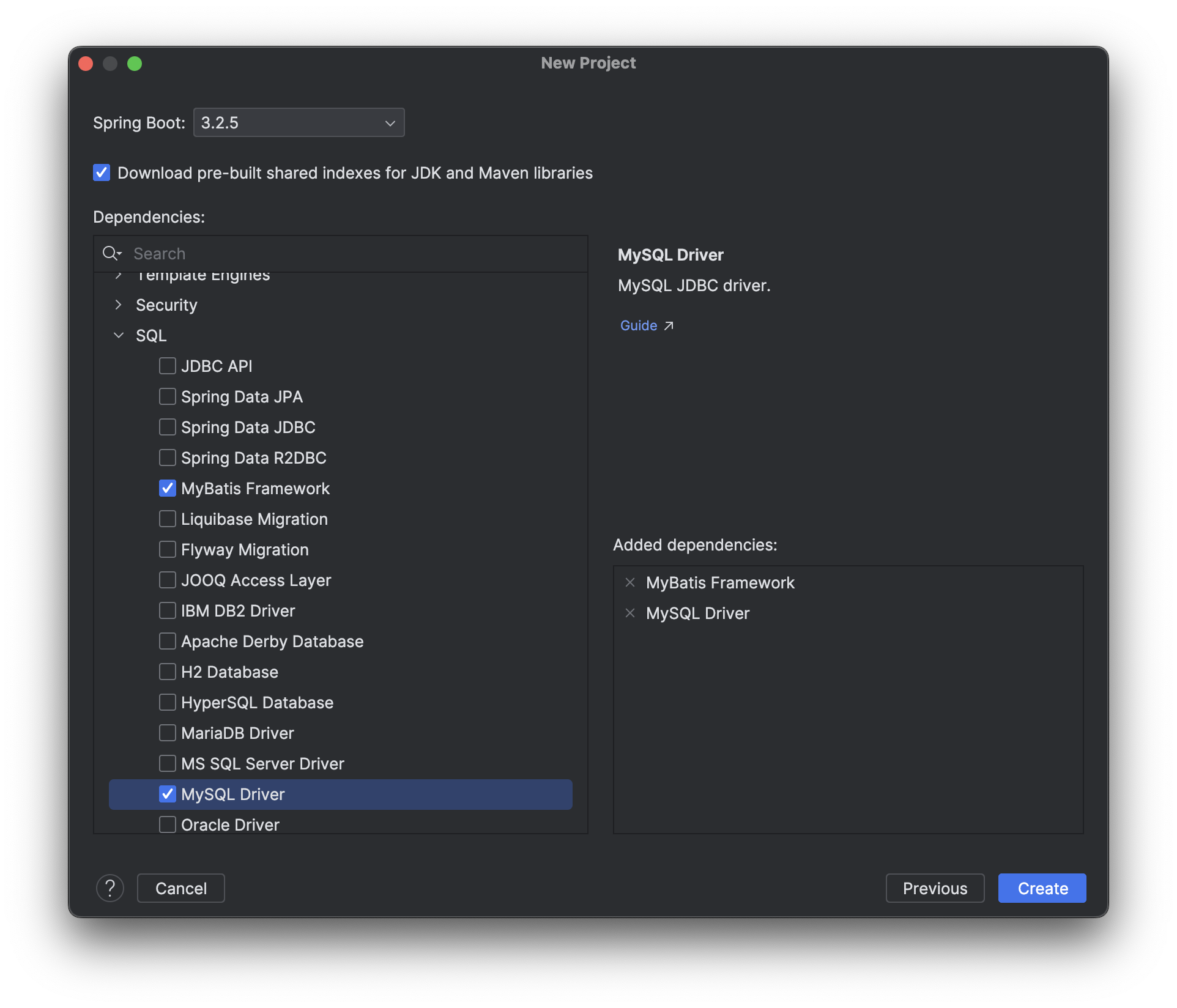The width and height of the screenshot is (1177, 1008).
Task: Tick Spring Data R2DBC checkbox
Action: click(x=167, y=458)
